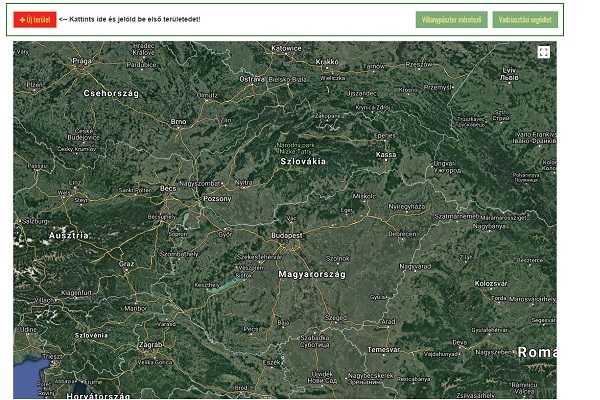Click the red '+ Új terület' button

35,19
